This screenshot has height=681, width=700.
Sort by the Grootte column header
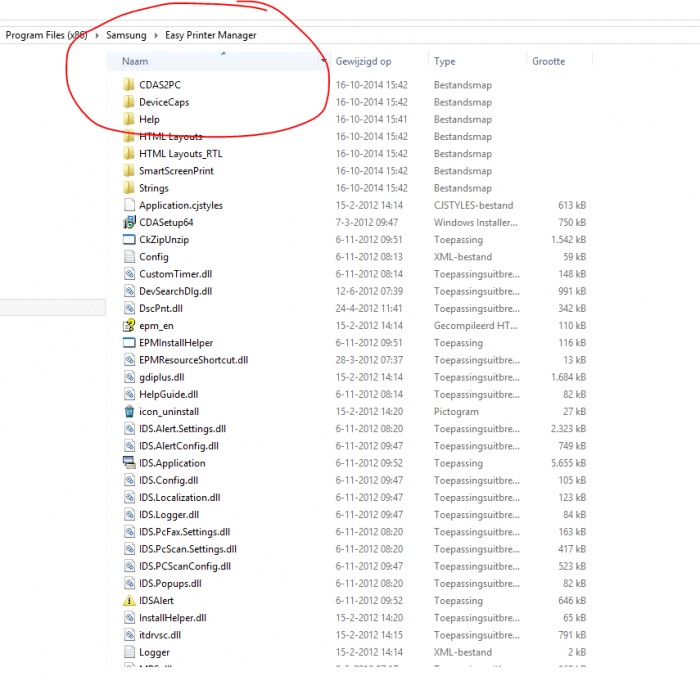point(549,61)
